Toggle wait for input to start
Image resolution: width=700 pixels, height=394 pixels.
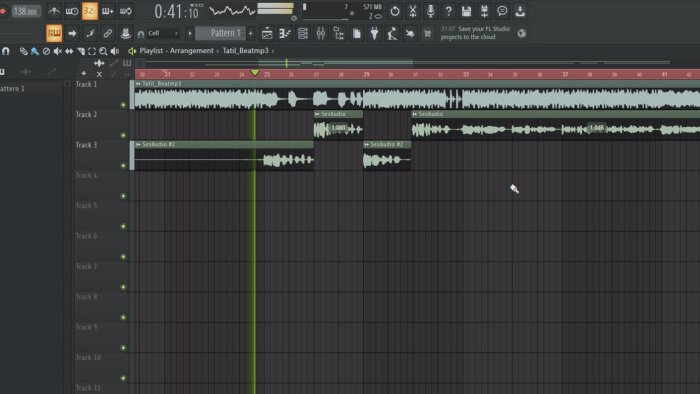[x=72, y=11]
